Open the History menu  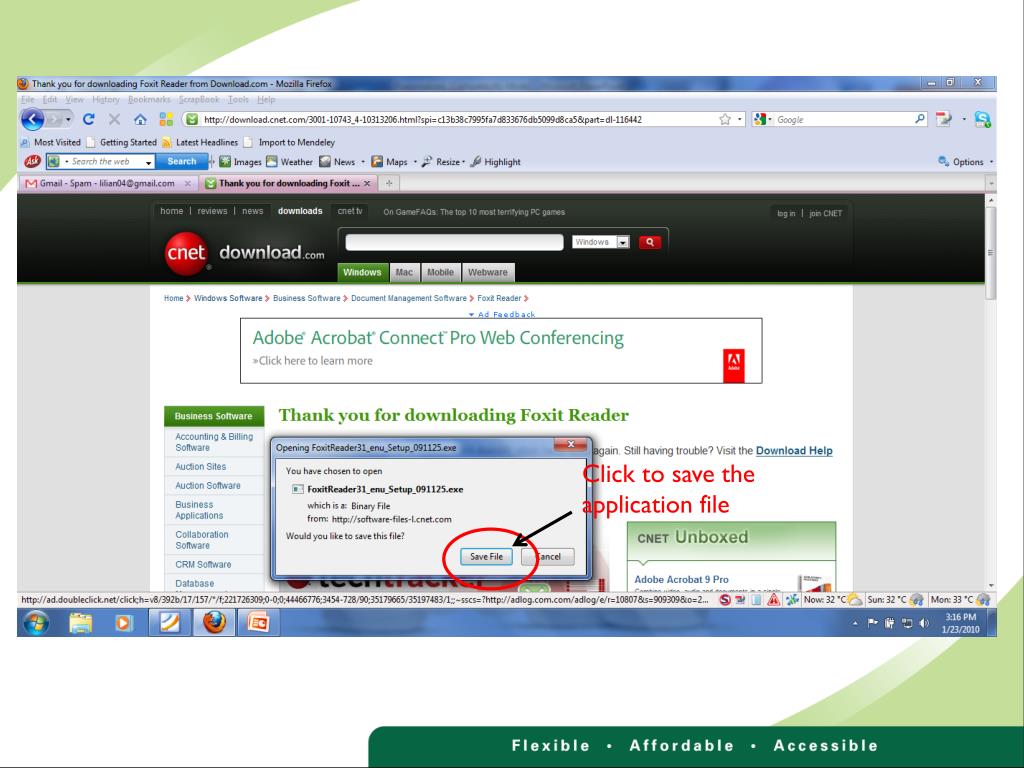[x=106, y=99]
